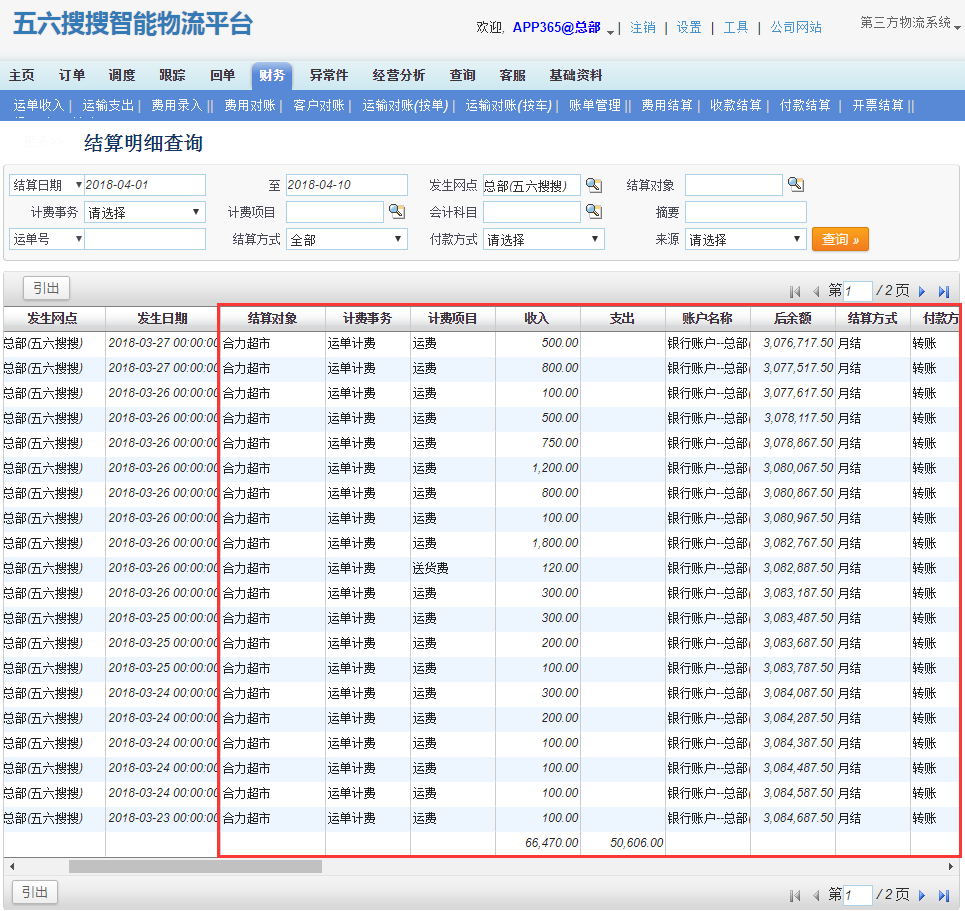965x911 pixels.
Task: Go to first page in bottom pager
Action: 795,895
